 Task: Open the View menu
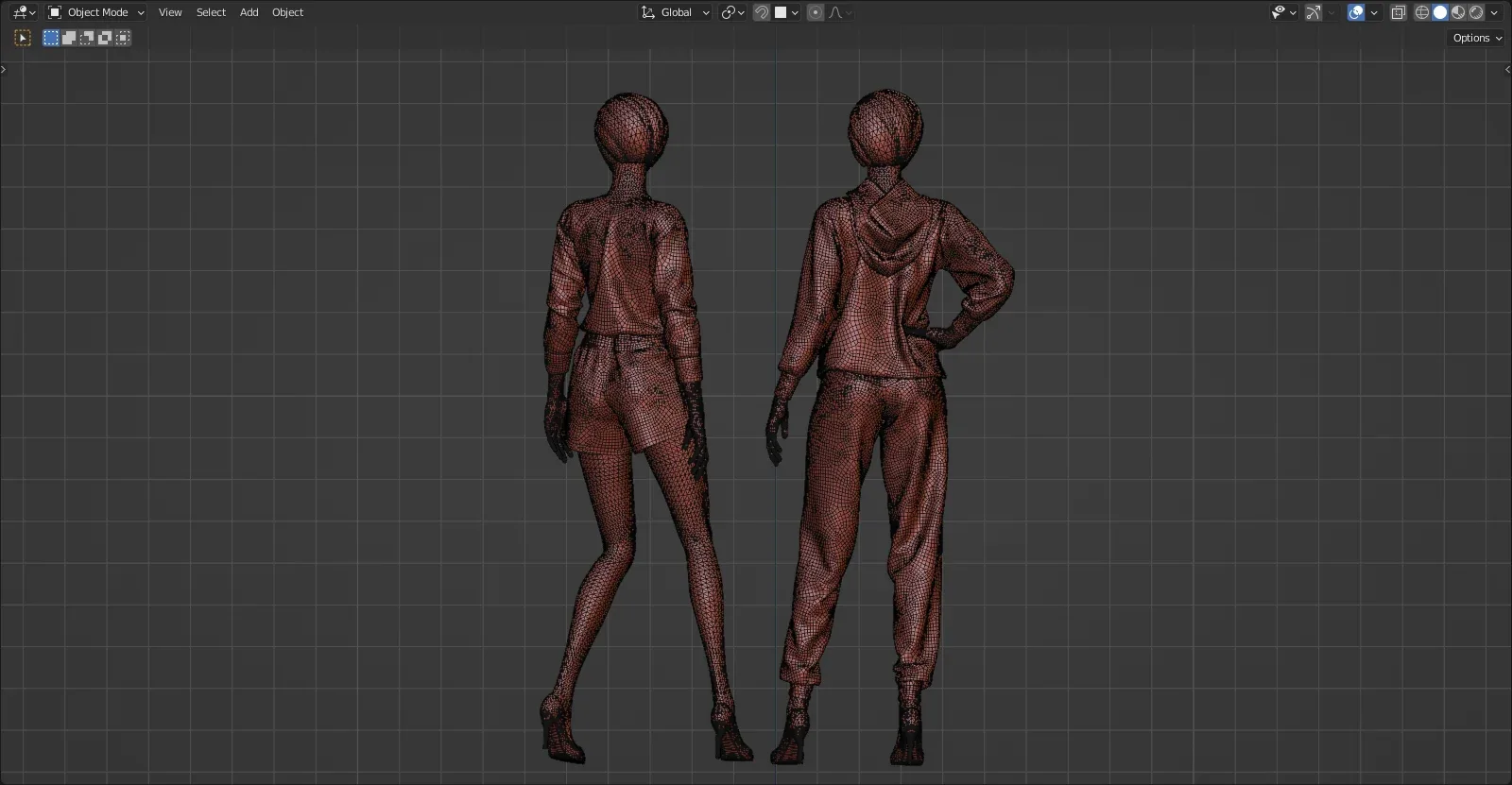[x=170, y=12]
